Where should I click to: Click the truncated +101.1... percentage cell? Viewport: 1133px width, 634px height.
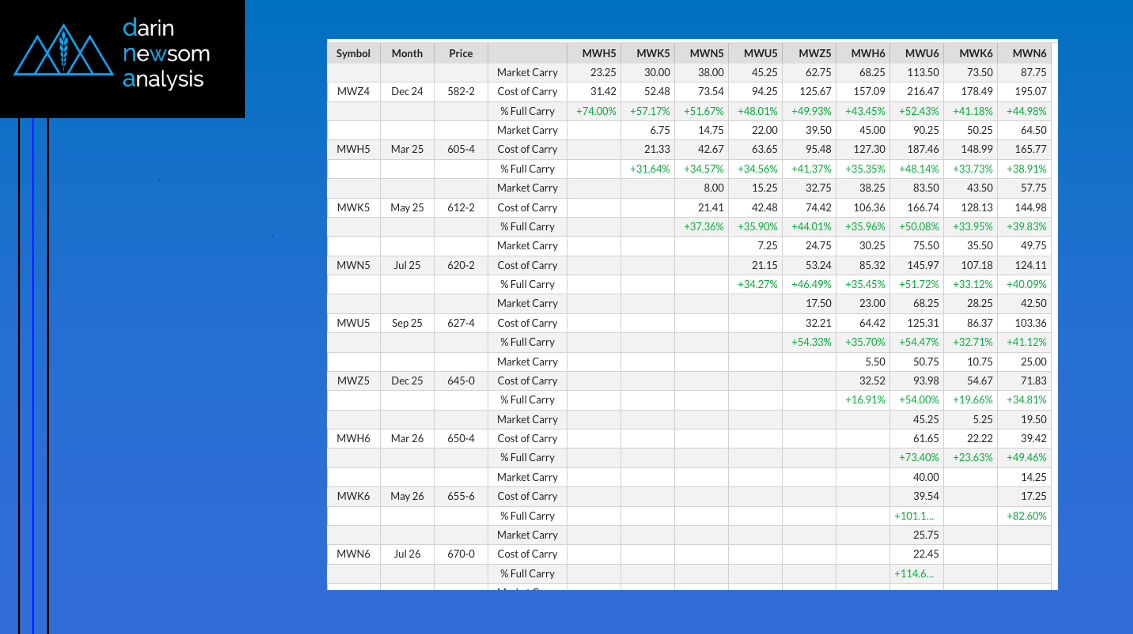click(914, 516)
